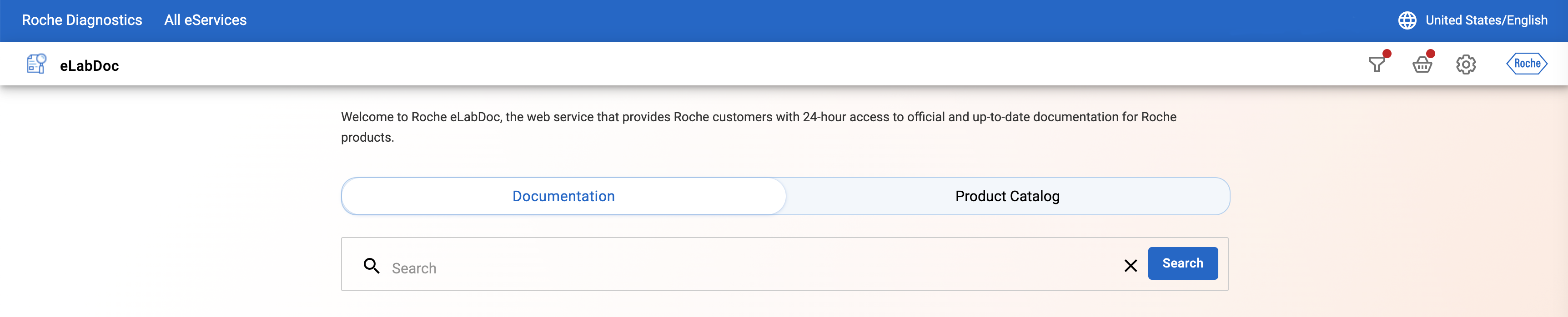Click the globe language icon
This screenshot has height=317, width=1568.
pos(1407,21)
